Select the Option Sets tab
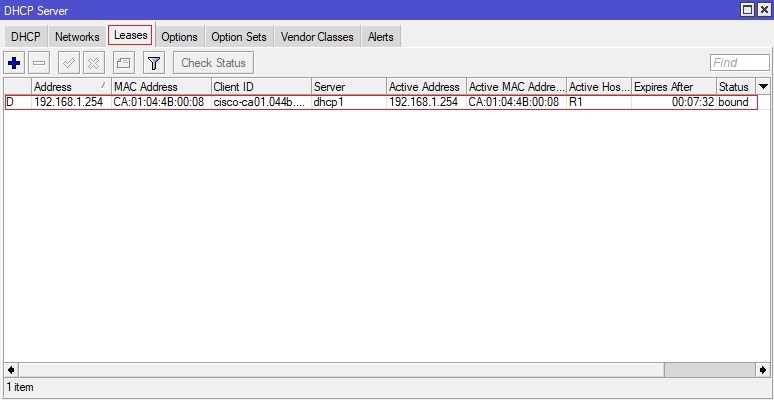 tap(239, 37)
